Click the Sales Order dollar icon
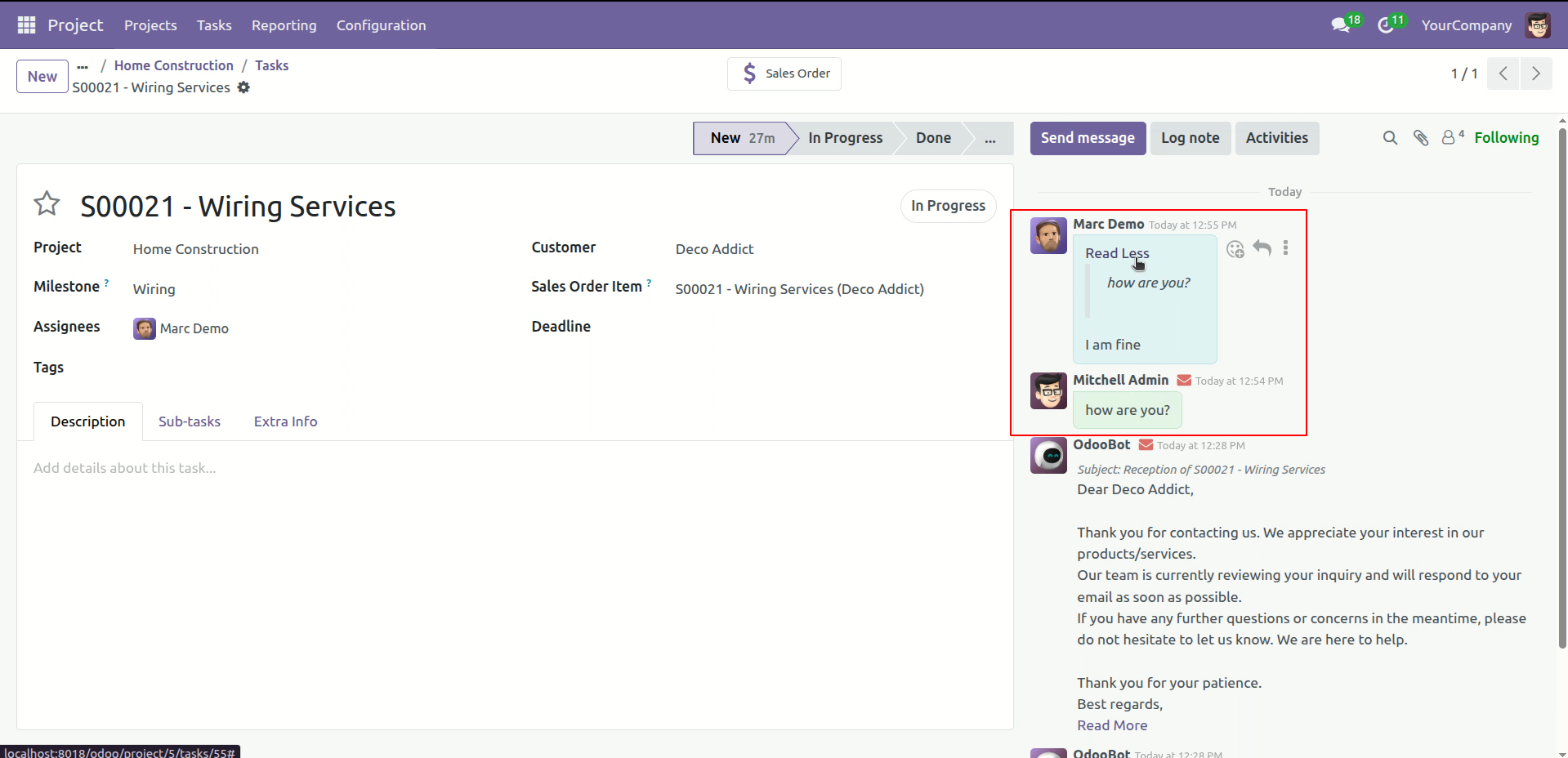1568x758 pixels. [x=749, y=74]
